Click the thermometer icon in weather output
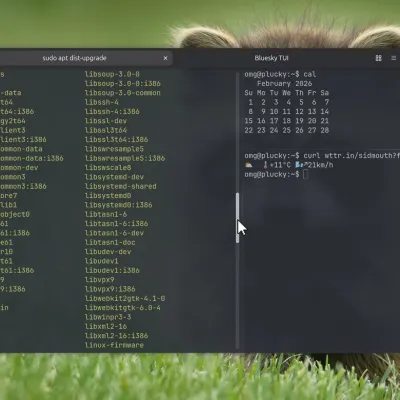The width and height of the screenshot is (400, 400). pos(265,165)
